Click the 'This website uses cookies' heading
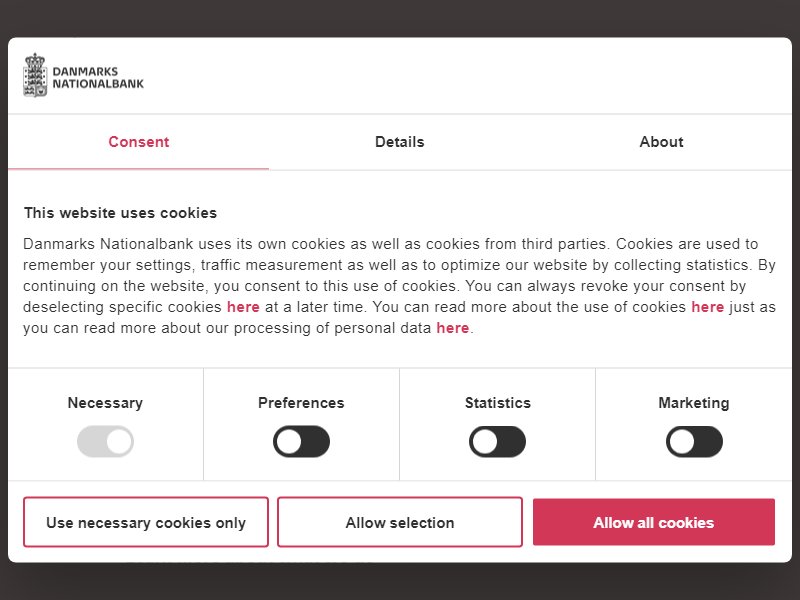This screenshot has width=800, height=600. coord(120,213)
